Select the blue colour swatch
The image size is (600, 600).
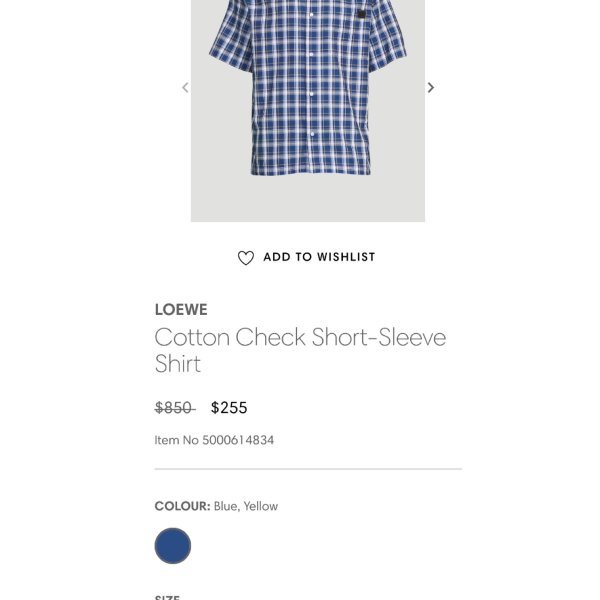pyautogui.click(x=173, y=546)
